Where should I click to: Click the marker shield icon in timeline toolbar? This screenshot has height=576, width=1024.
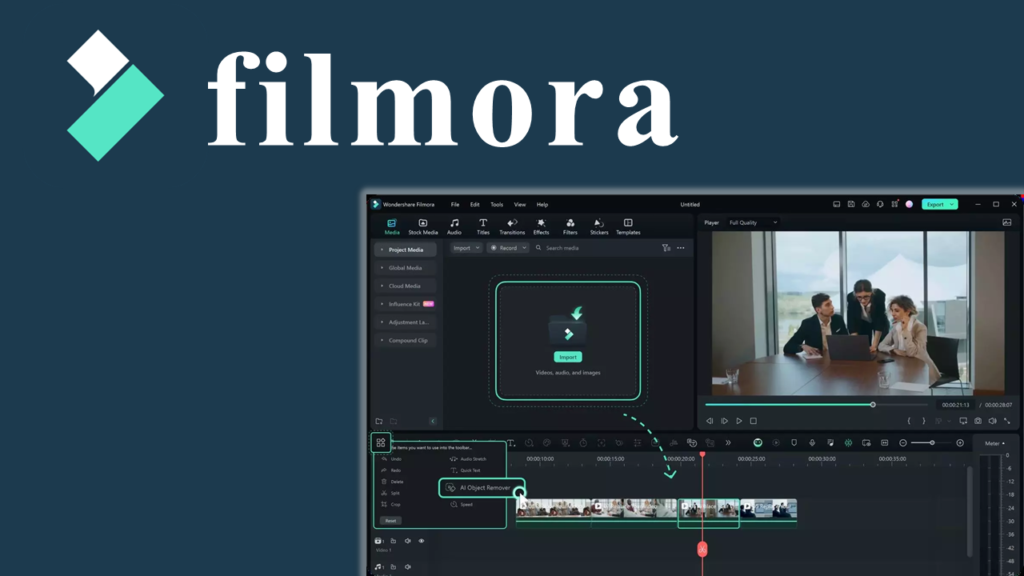pos(794,443)
